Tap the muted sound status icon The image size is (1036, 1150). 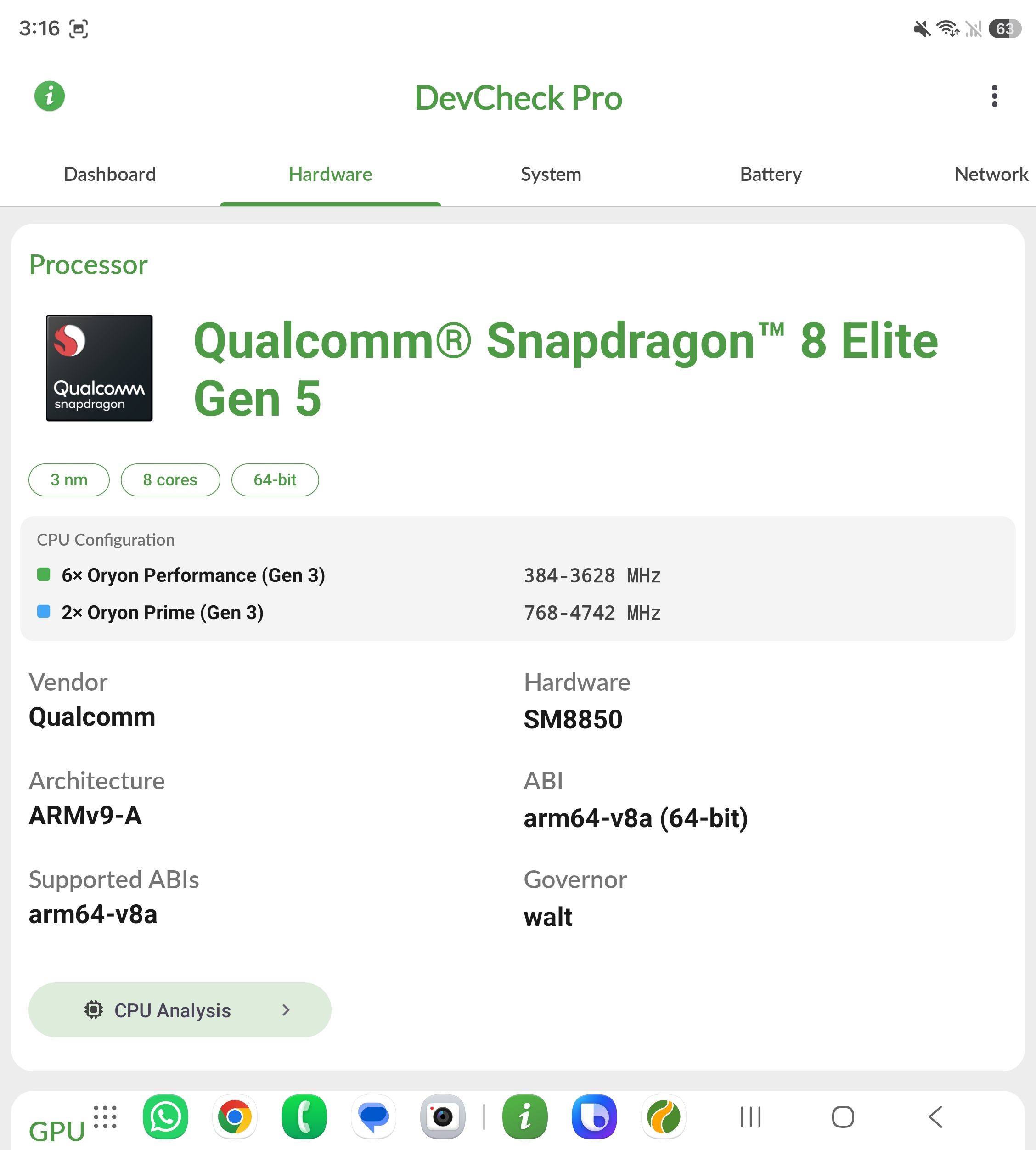[x=922, y=28]
